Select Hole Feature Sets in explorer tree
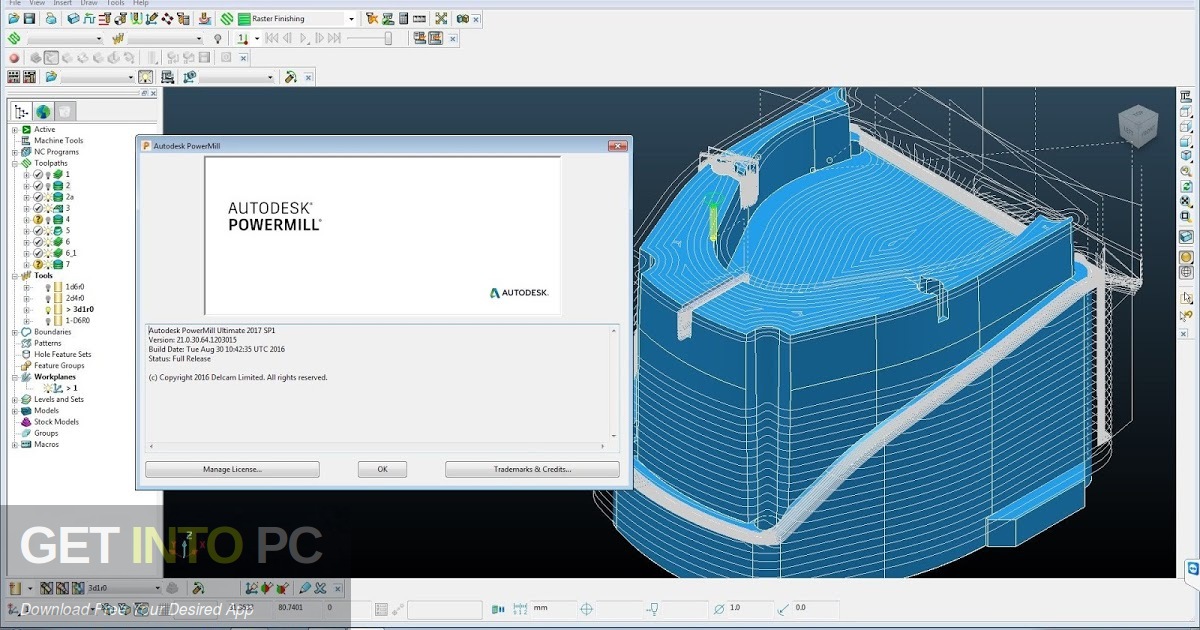 pos(62,354)
